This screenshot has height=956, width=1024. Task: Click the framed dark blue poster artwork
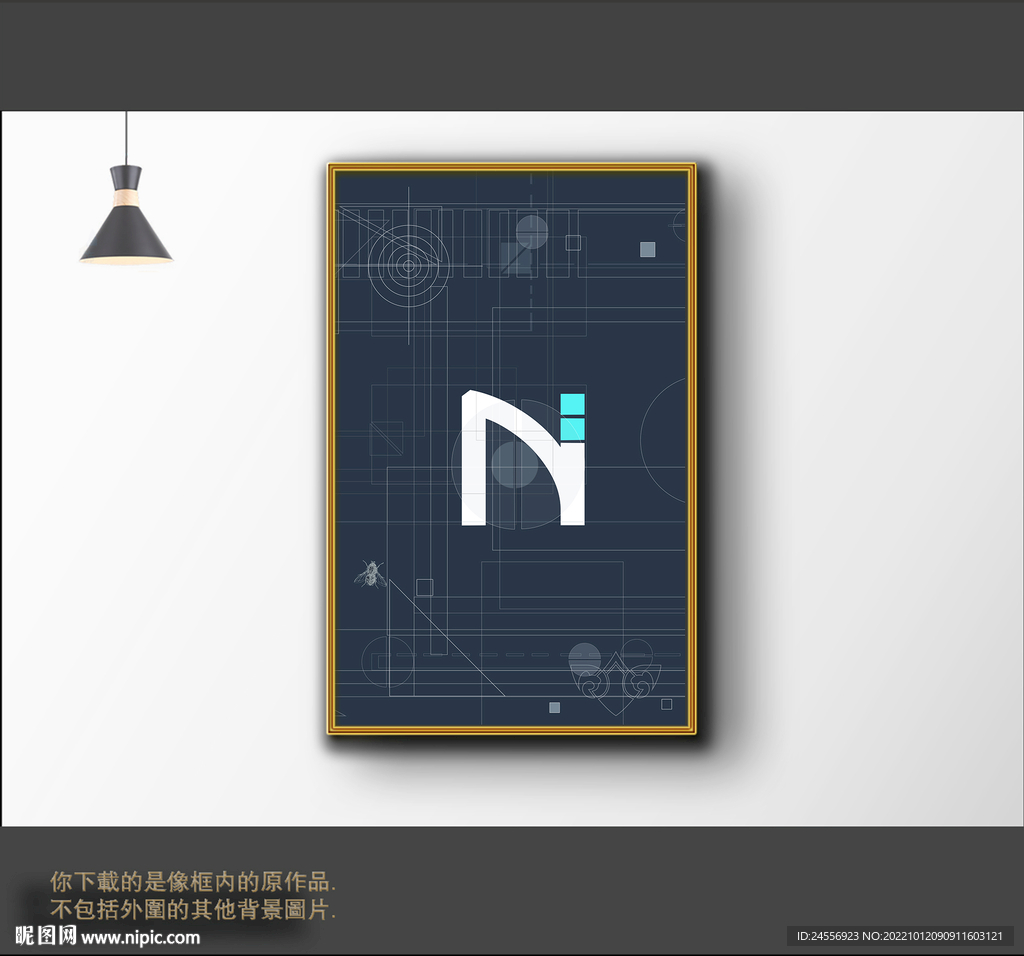[511, 449]
